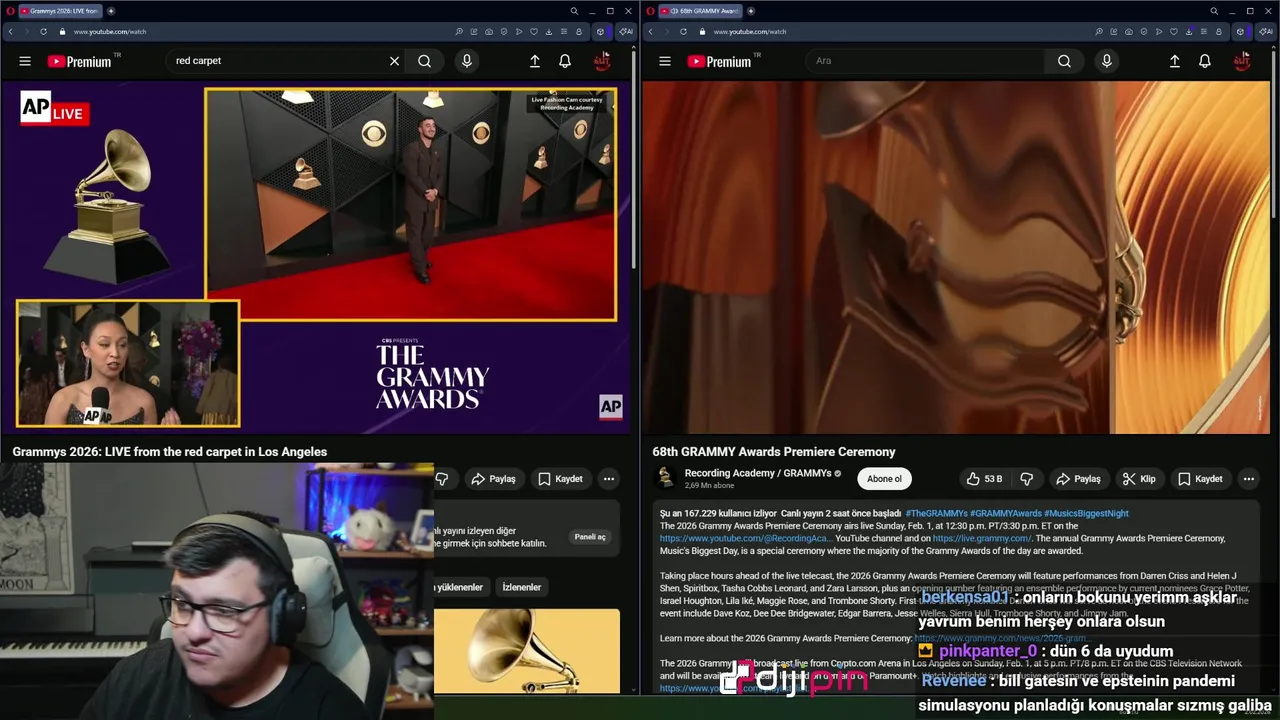
Task: Click the 'Ara' search field in right window
Action: (925, 61)
